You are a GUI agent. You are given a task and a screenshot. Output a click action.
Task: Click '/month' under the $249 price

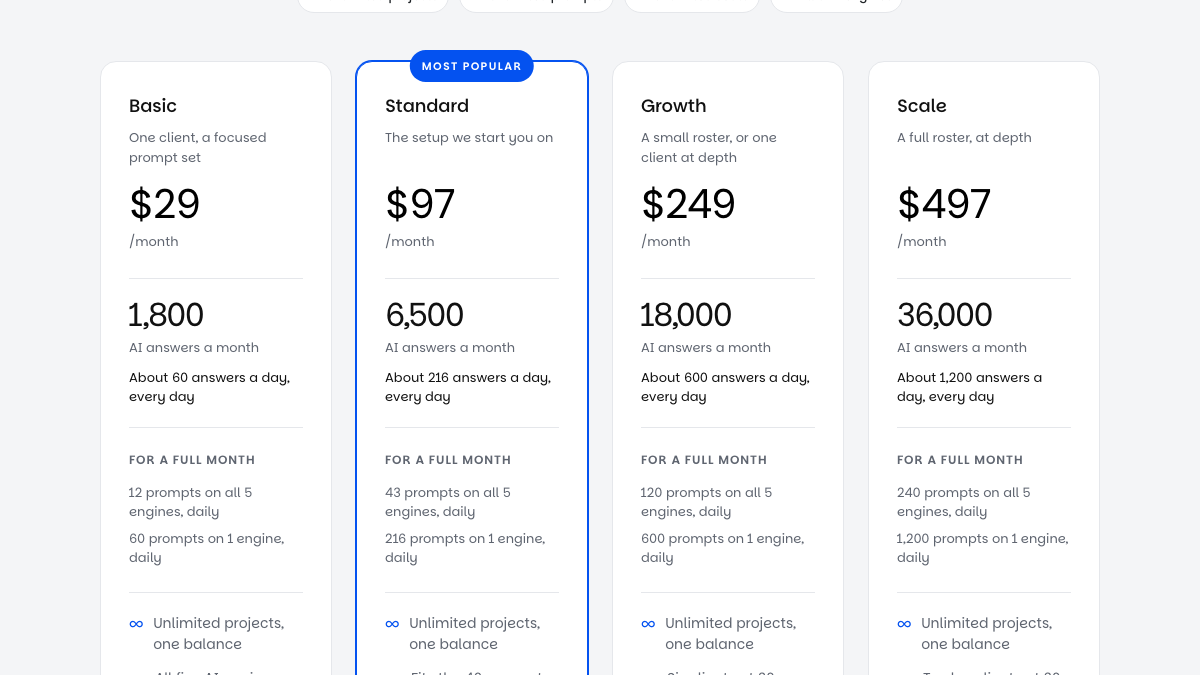tap(666, 242)
